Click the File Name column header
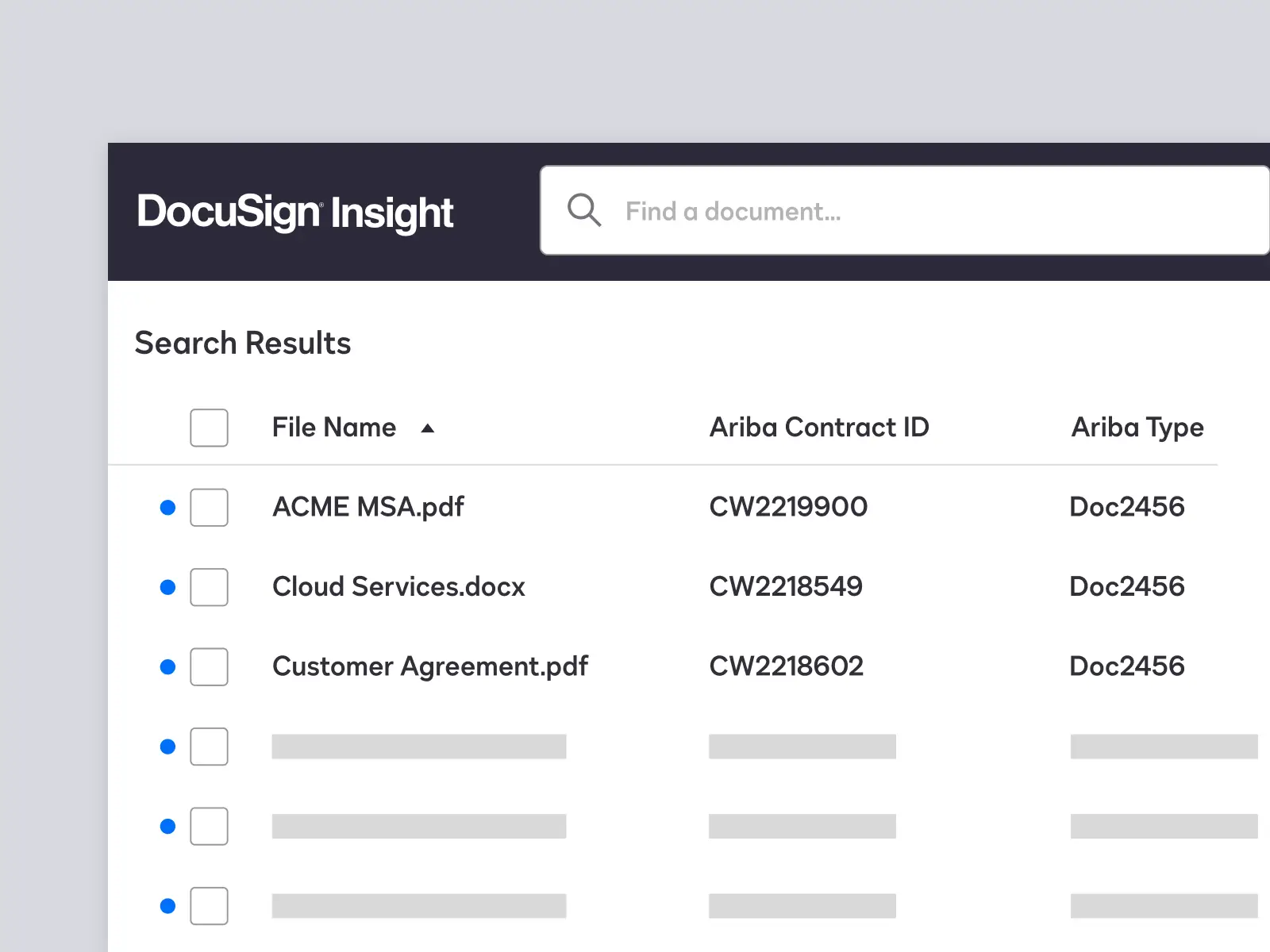The image size is (1270, 952). pos(334,428)
